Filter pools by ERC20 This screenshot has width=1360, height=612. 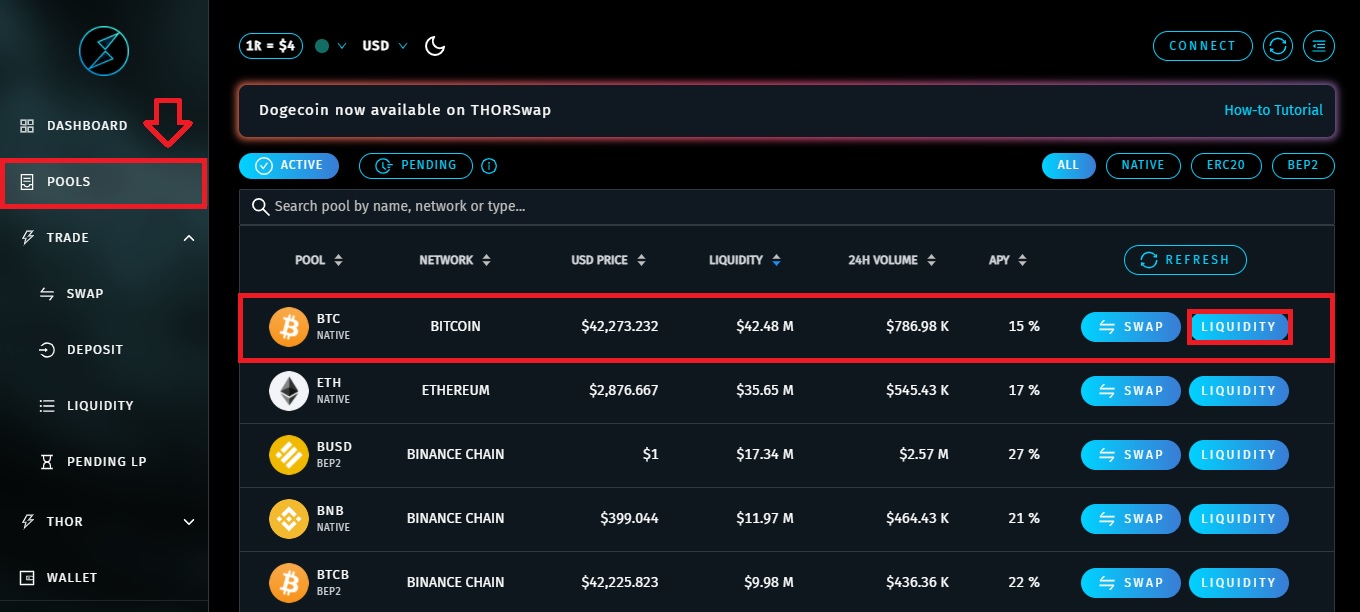tap(1226, 166)
